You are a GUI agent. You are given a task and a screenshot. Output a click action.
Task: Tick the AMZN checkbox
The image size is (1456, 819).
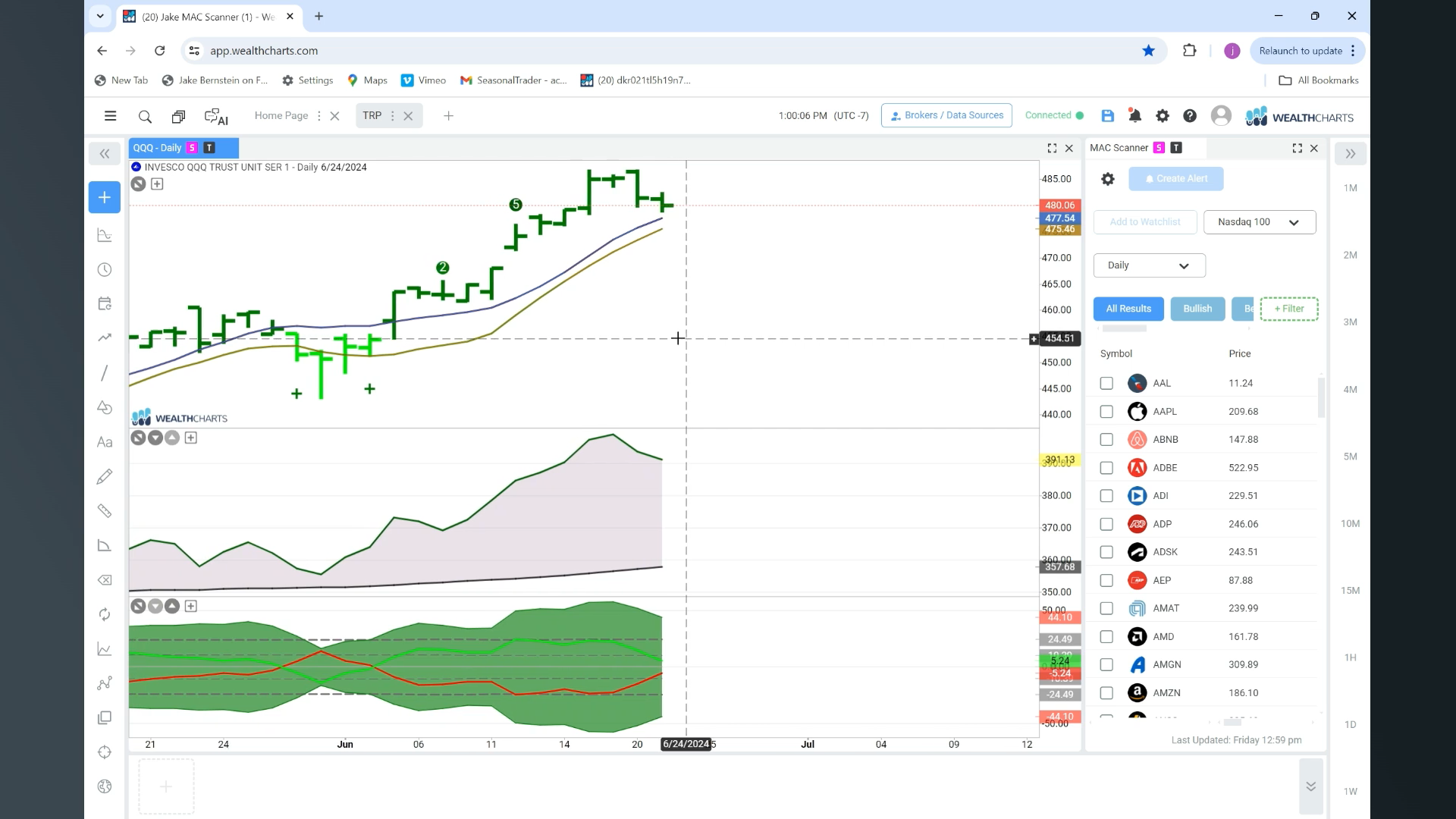[x=1106, y=693]
